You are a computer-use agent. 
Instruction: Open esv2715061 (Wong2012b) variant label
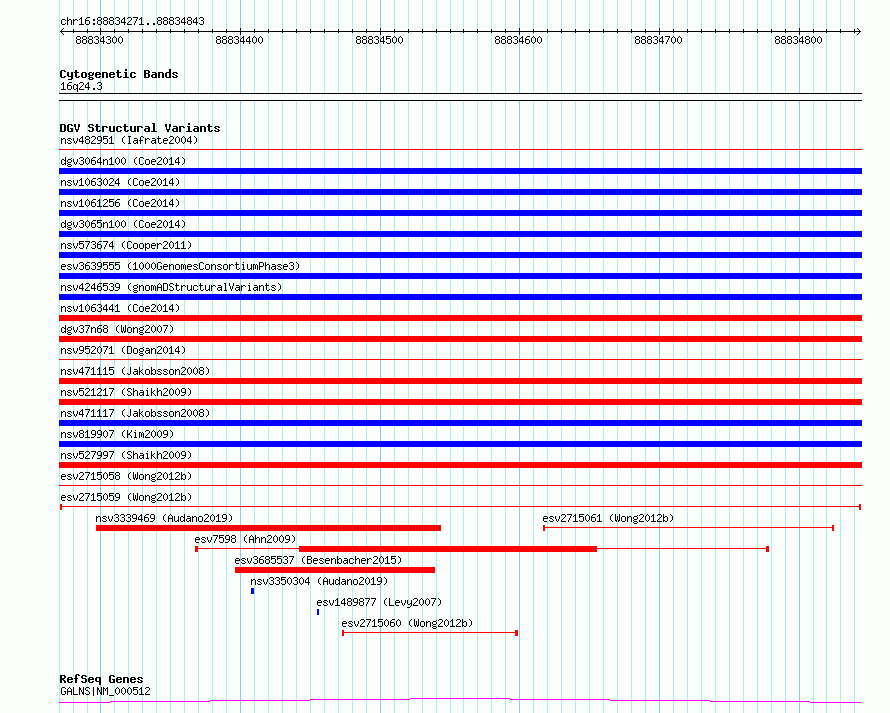[608, 518]
